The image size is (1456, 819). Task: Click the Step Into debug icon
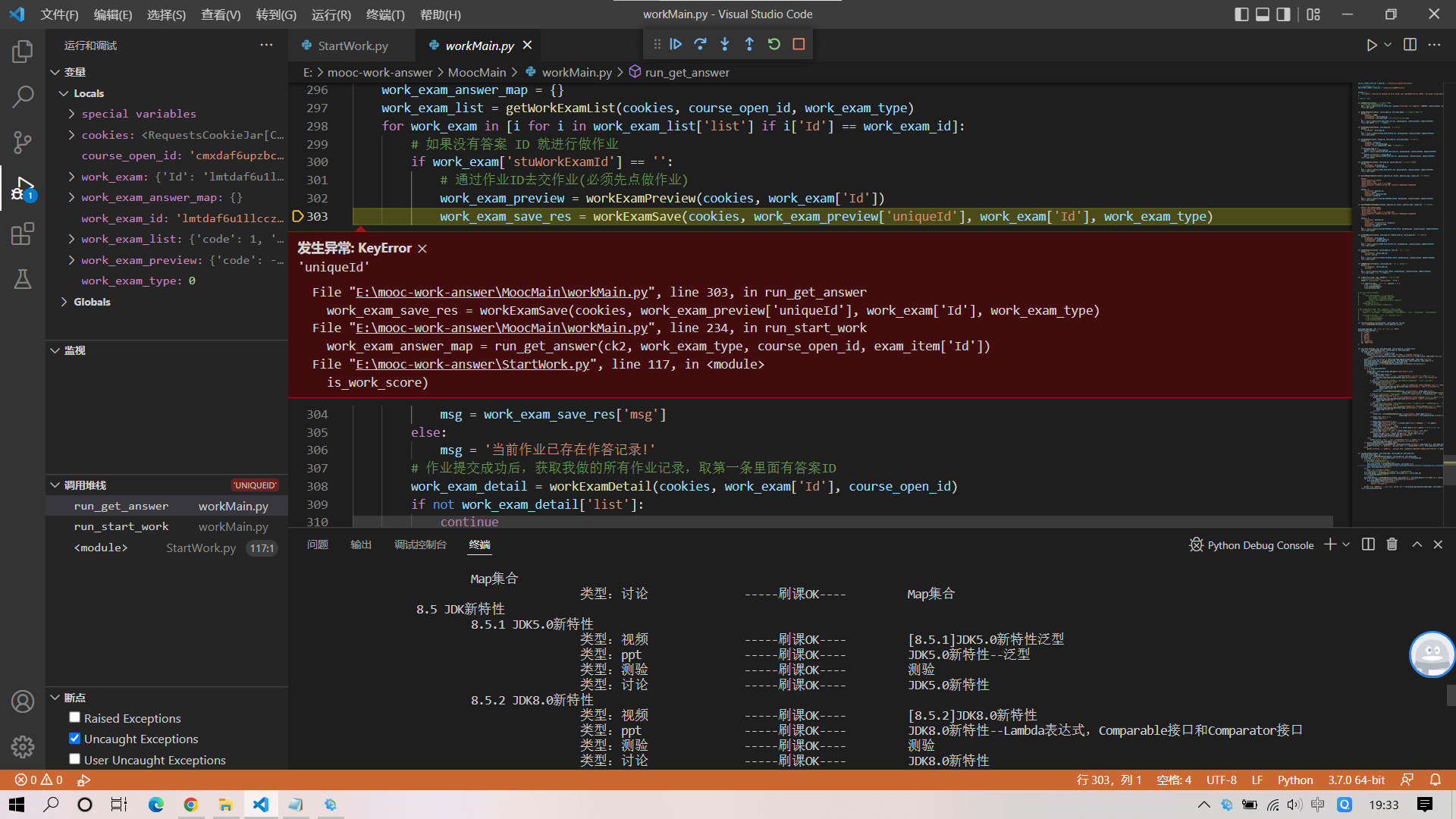725,44
